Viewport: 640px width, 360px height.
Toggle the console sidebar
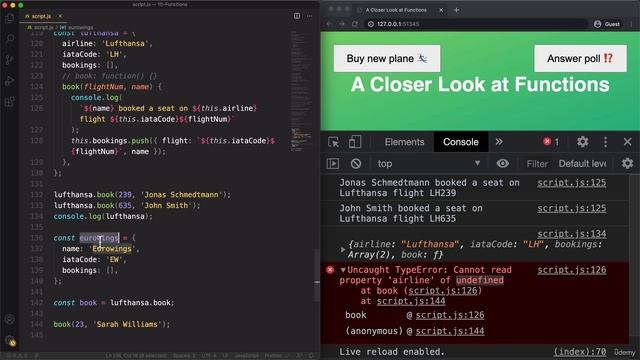pyautogui.click(x=333, y=164)
